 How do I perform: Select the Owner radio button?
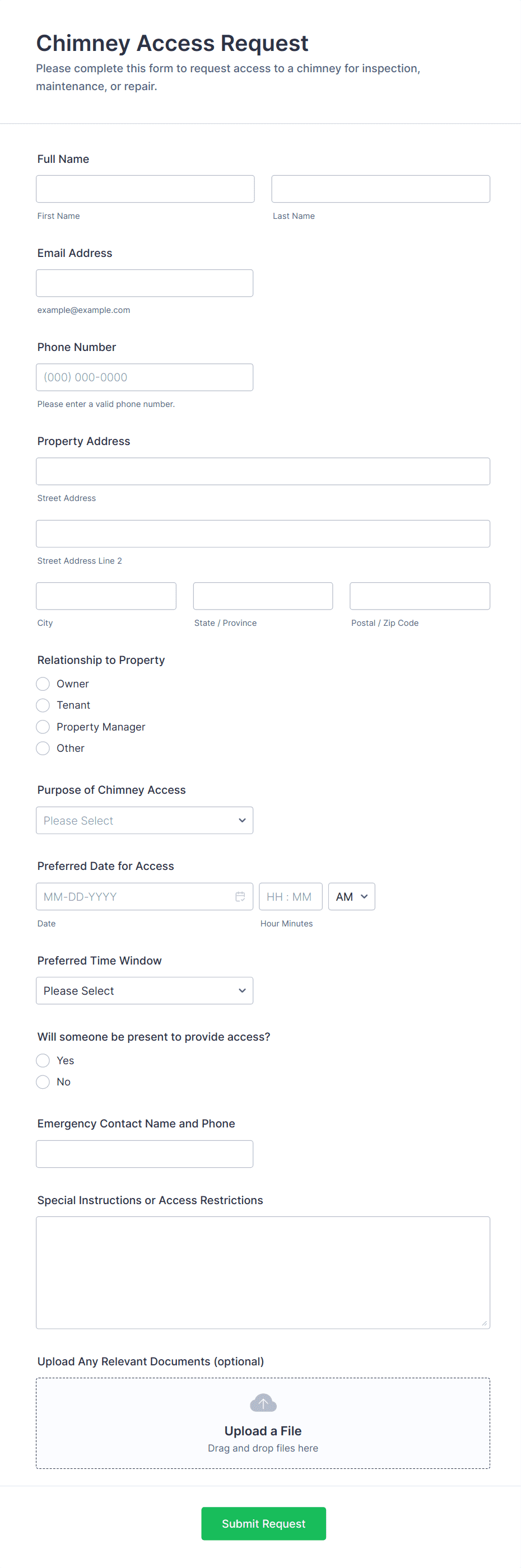tap(43, 684)
